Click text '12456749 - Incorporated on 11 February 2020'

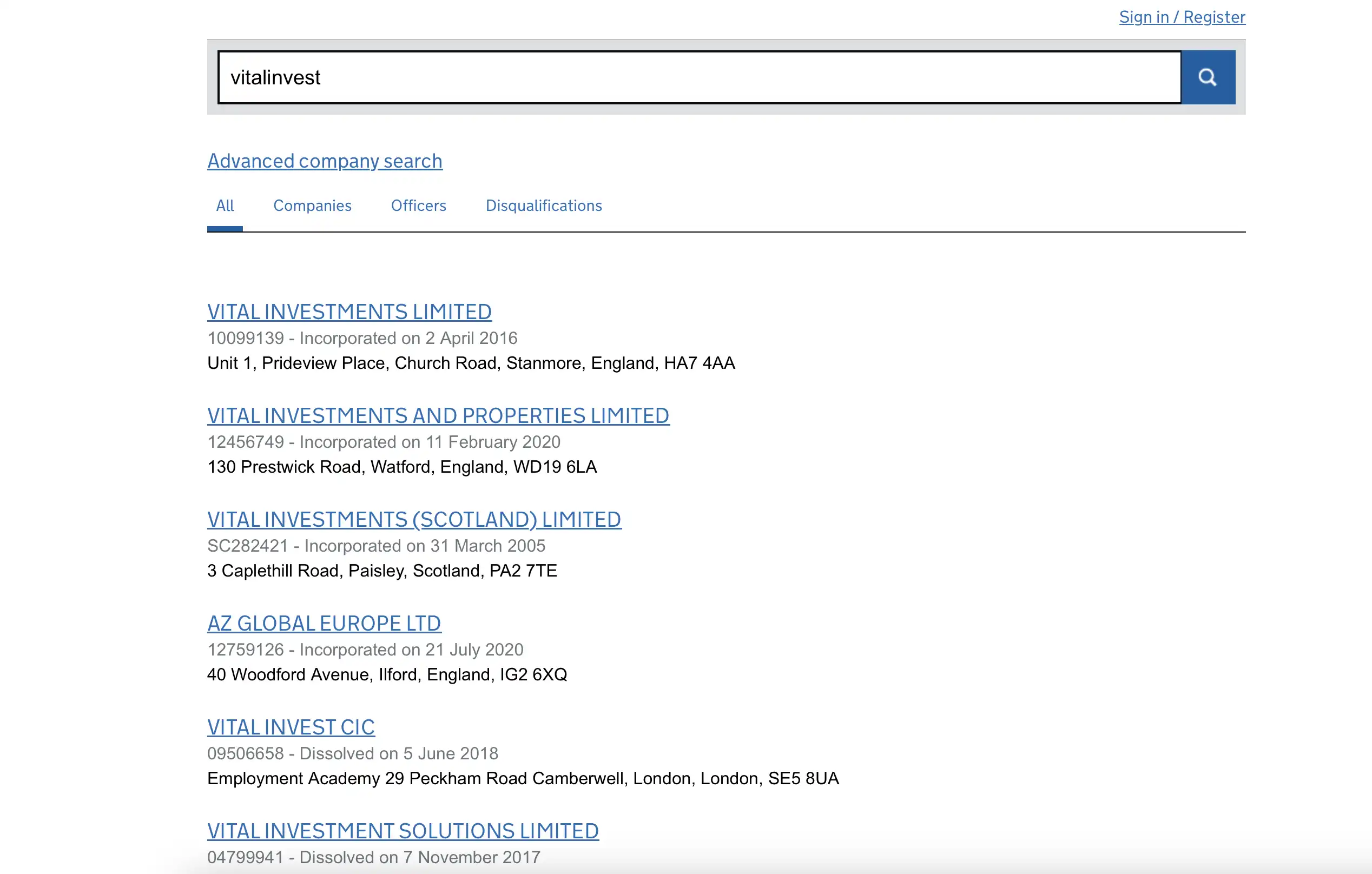click(x=384, y=441)
